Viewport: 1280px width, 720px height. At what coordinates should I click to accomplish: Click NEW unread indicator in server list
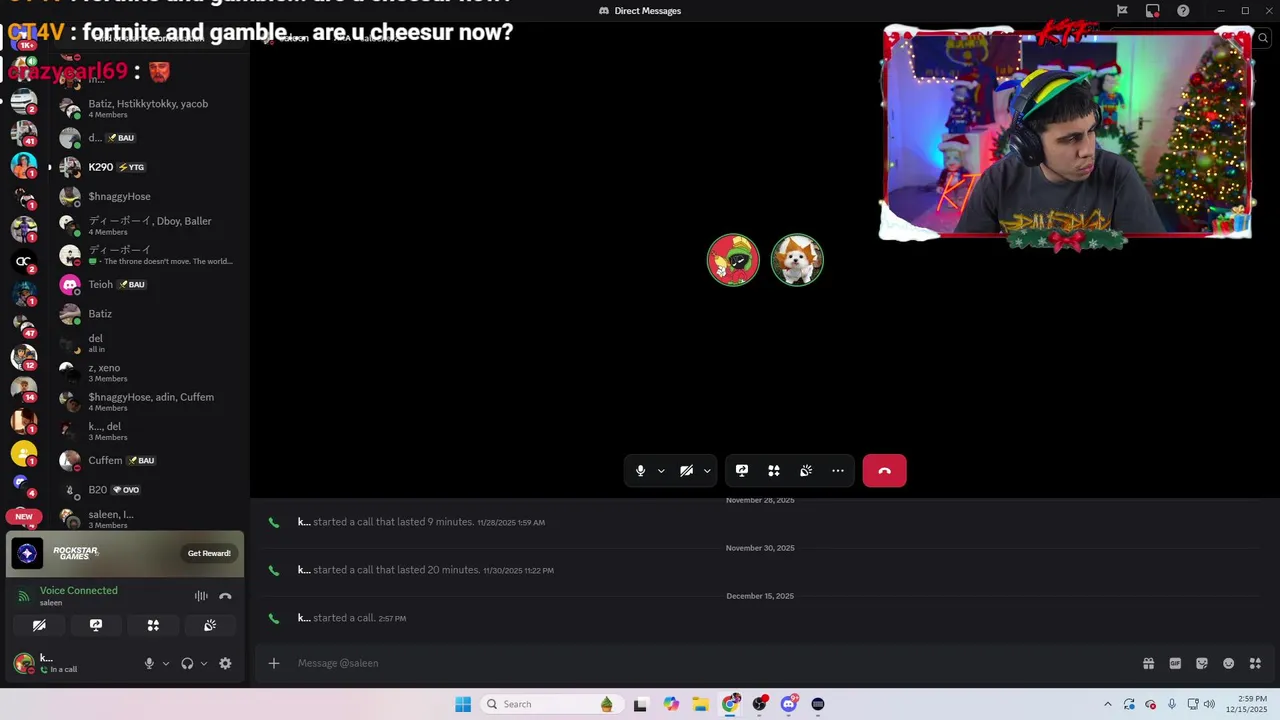point(24,517)
